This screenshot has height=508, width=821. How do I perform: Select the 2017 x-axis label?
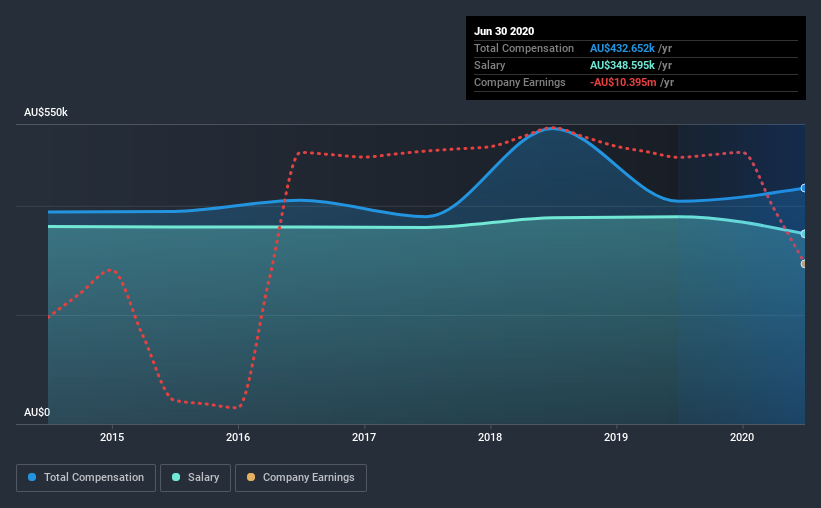click(x=364, y=437)
